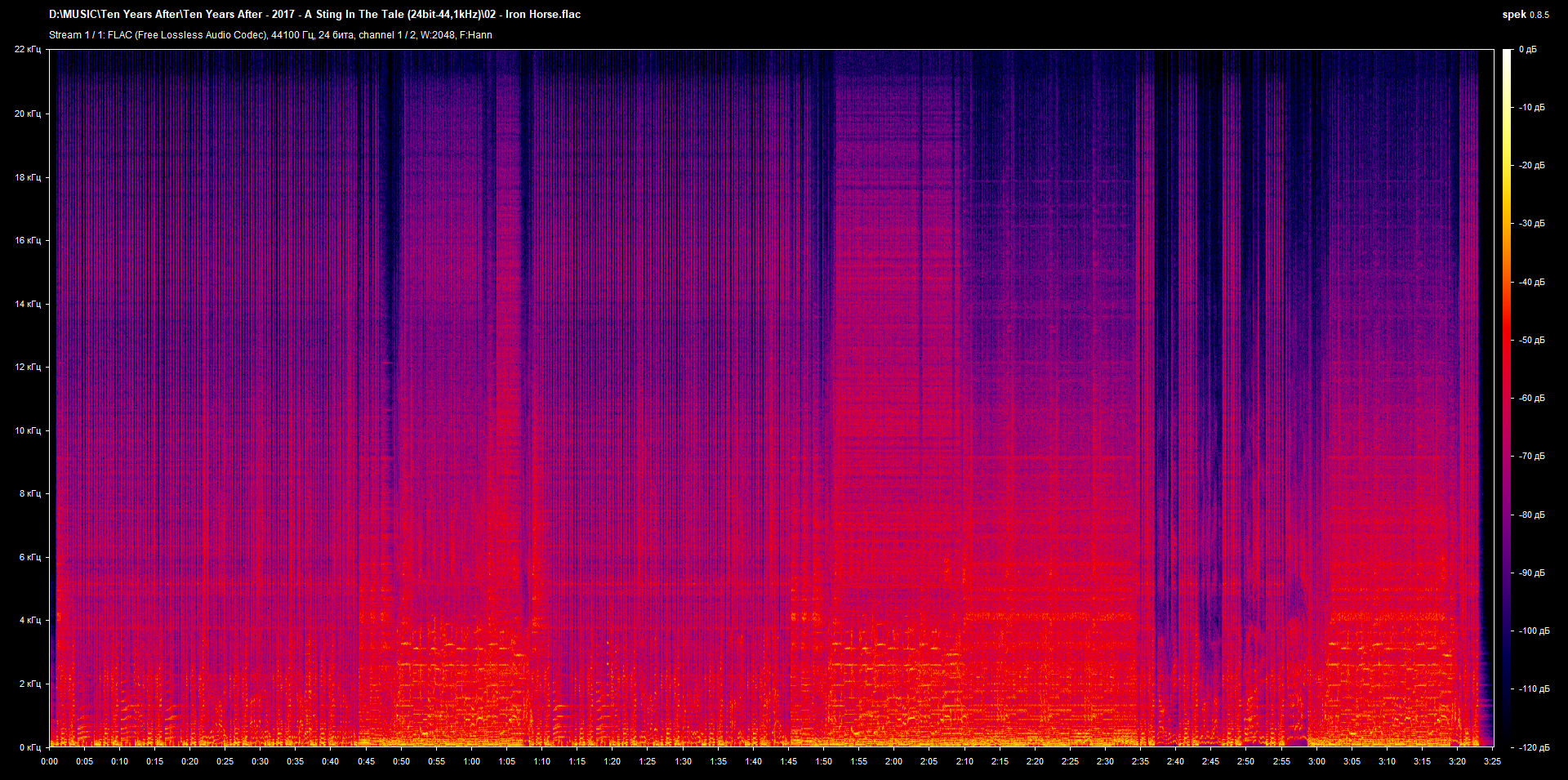Select the 3:00 time axis marker

(1316, 761)
